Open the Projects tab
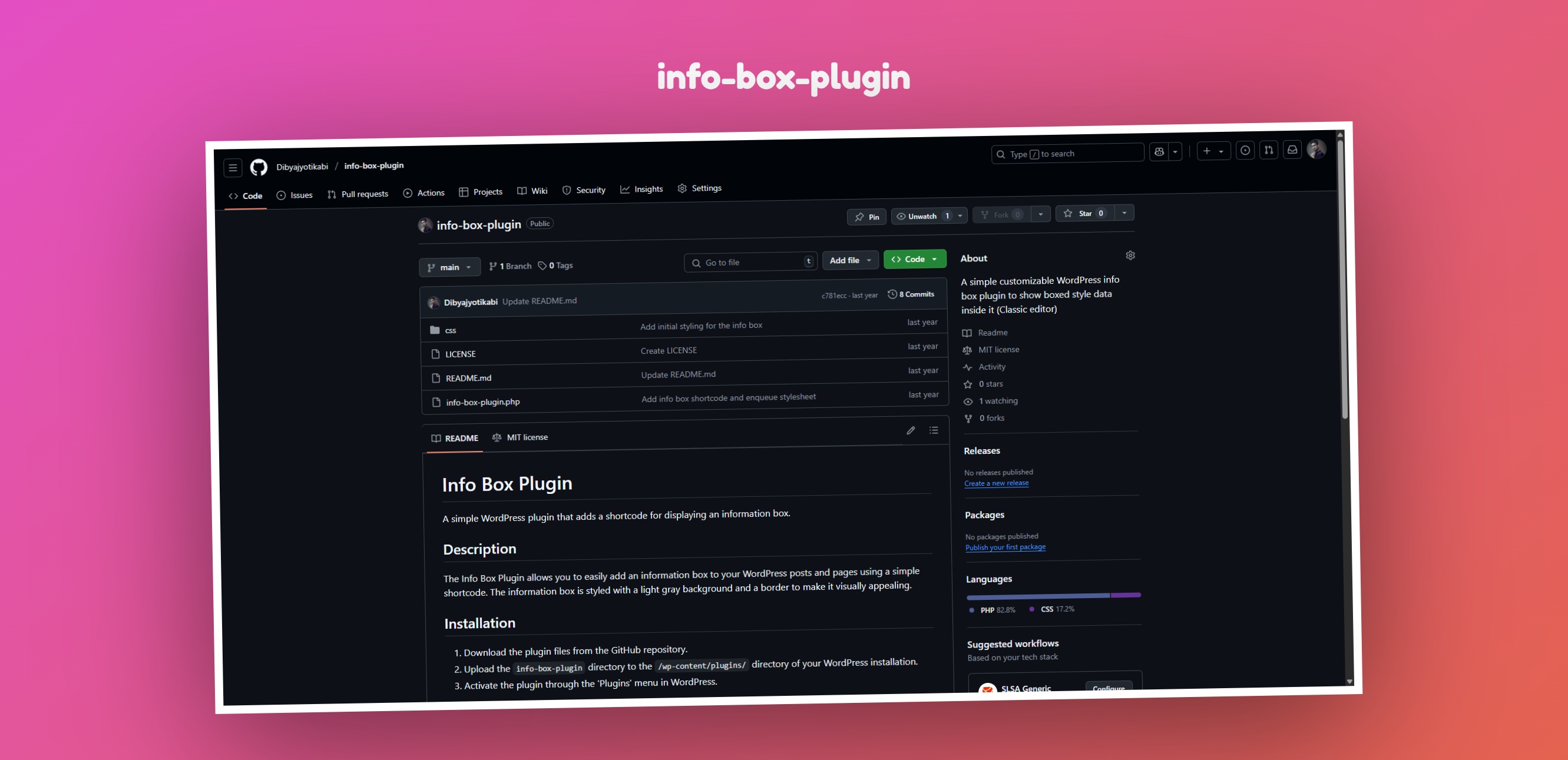 [480, 192]
